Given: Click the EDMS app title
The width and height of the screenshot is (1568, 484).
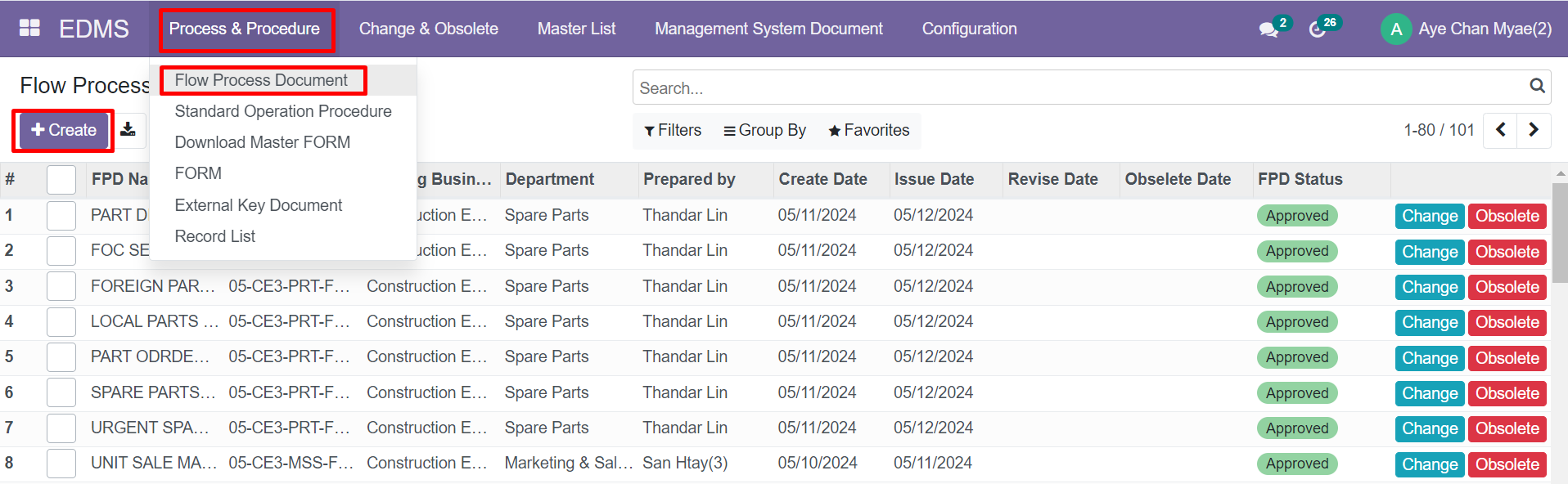Looking at the screenshot, I should [x=94, y=29].
